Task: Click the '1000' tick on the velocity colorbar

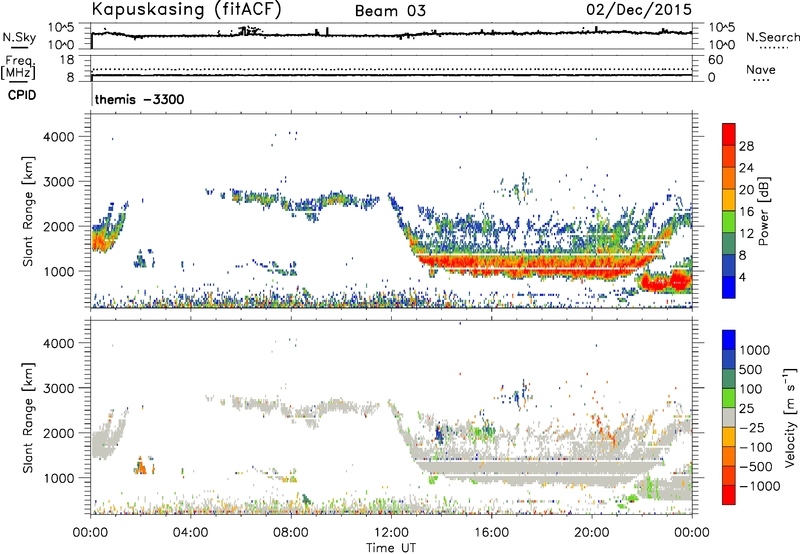Action: click(x=755, y=350)
